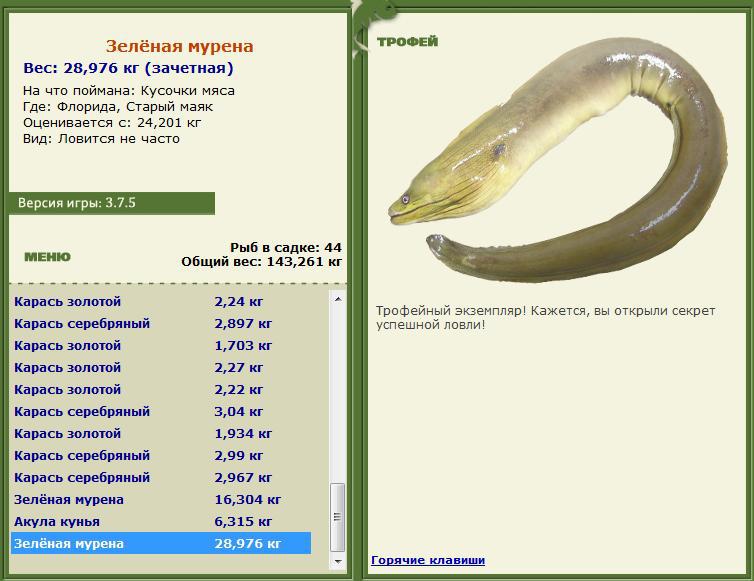Select Карась серебряный 3,04 кг row
Screen dimensions: 754x581
161,412
